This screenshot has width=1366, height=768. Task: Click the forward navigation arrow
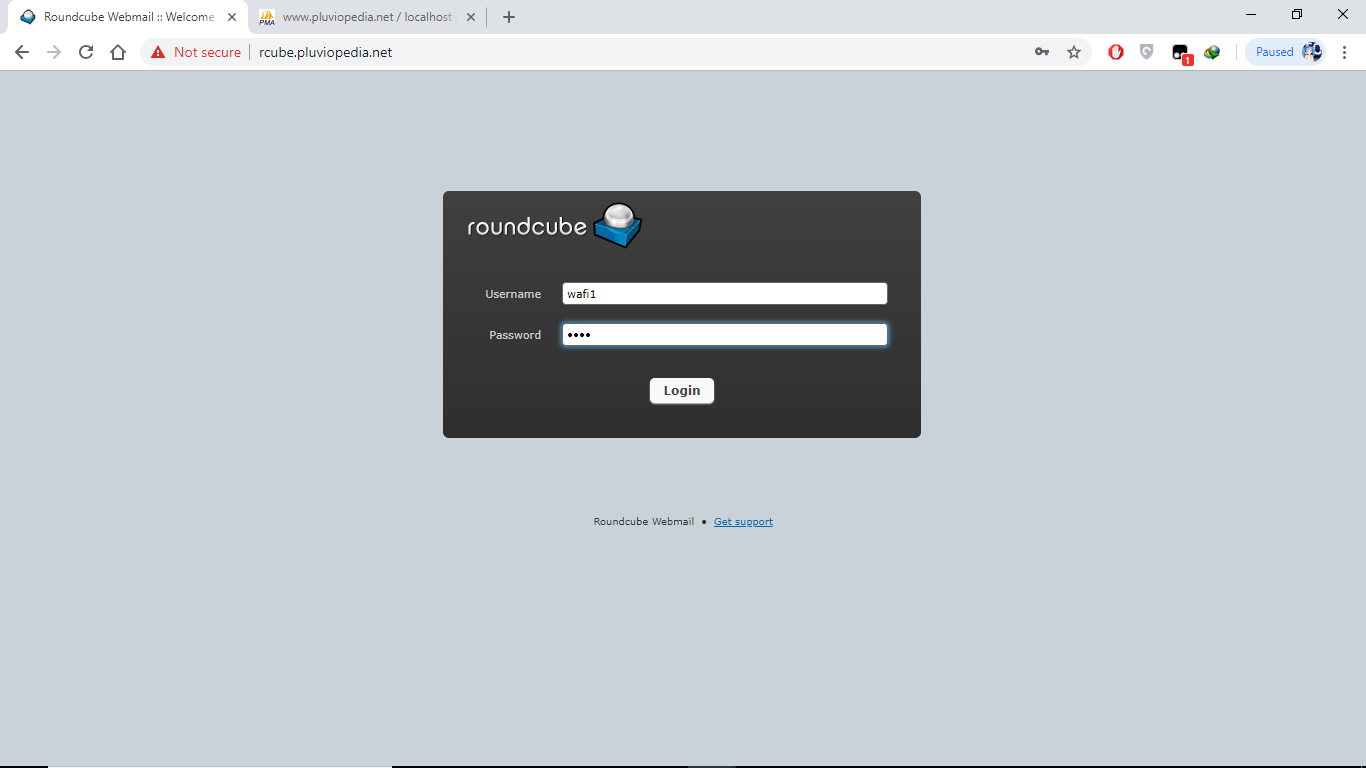tap(53, 51)
